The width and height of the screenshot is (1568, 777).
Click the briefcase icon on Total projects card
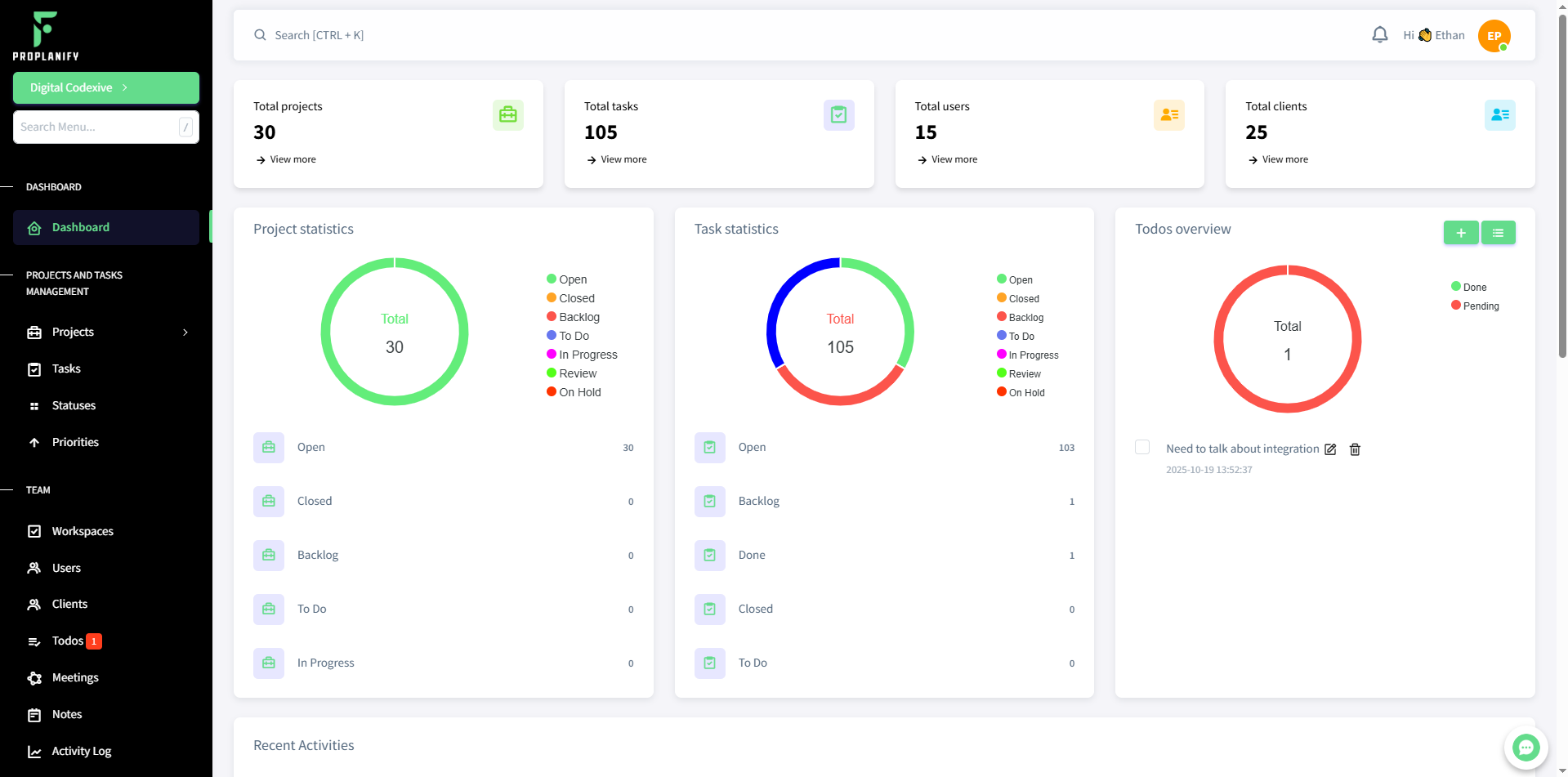[507, 114]
